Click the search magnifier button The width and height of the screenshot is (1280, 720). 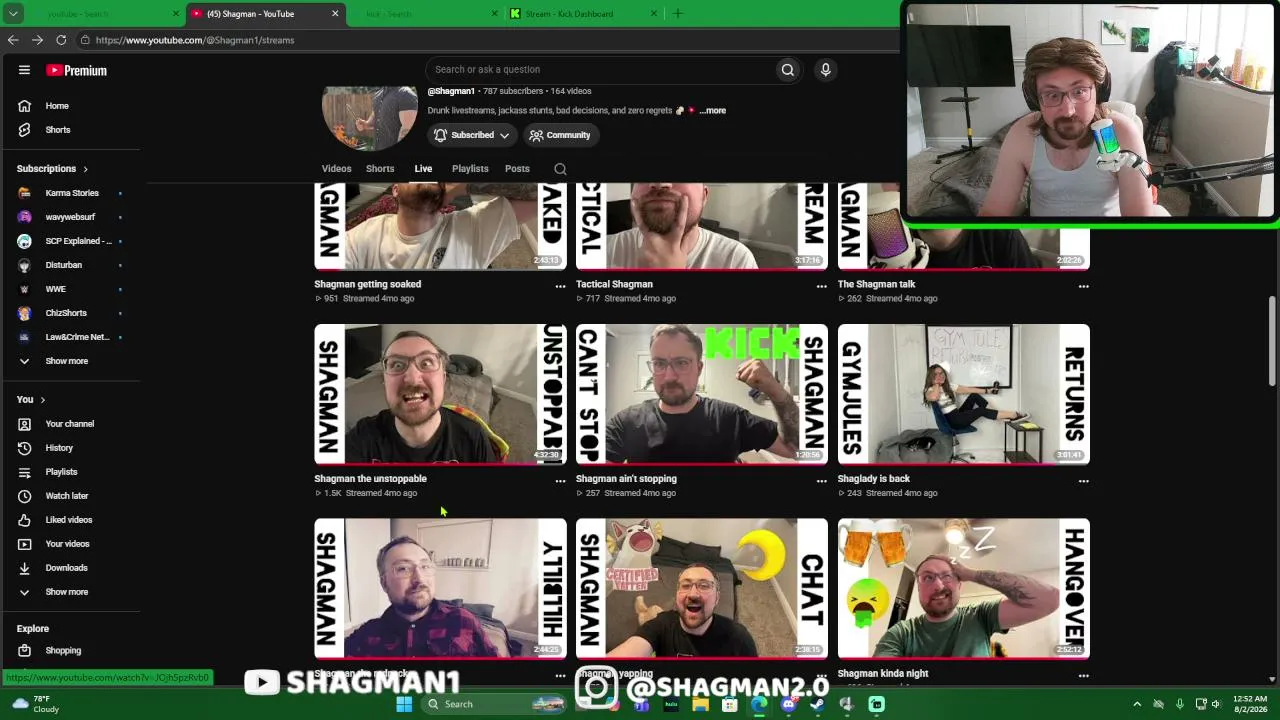788,69
